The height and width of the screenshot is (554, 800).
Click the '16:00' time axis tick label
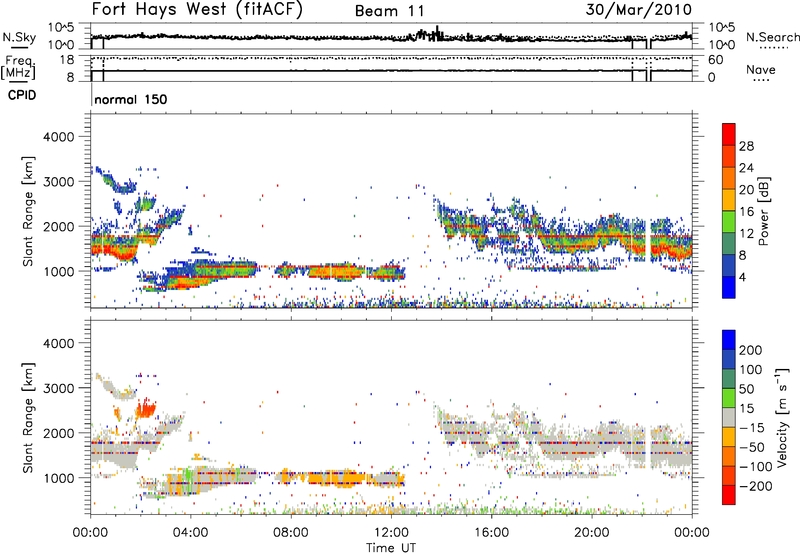[491, 533]
